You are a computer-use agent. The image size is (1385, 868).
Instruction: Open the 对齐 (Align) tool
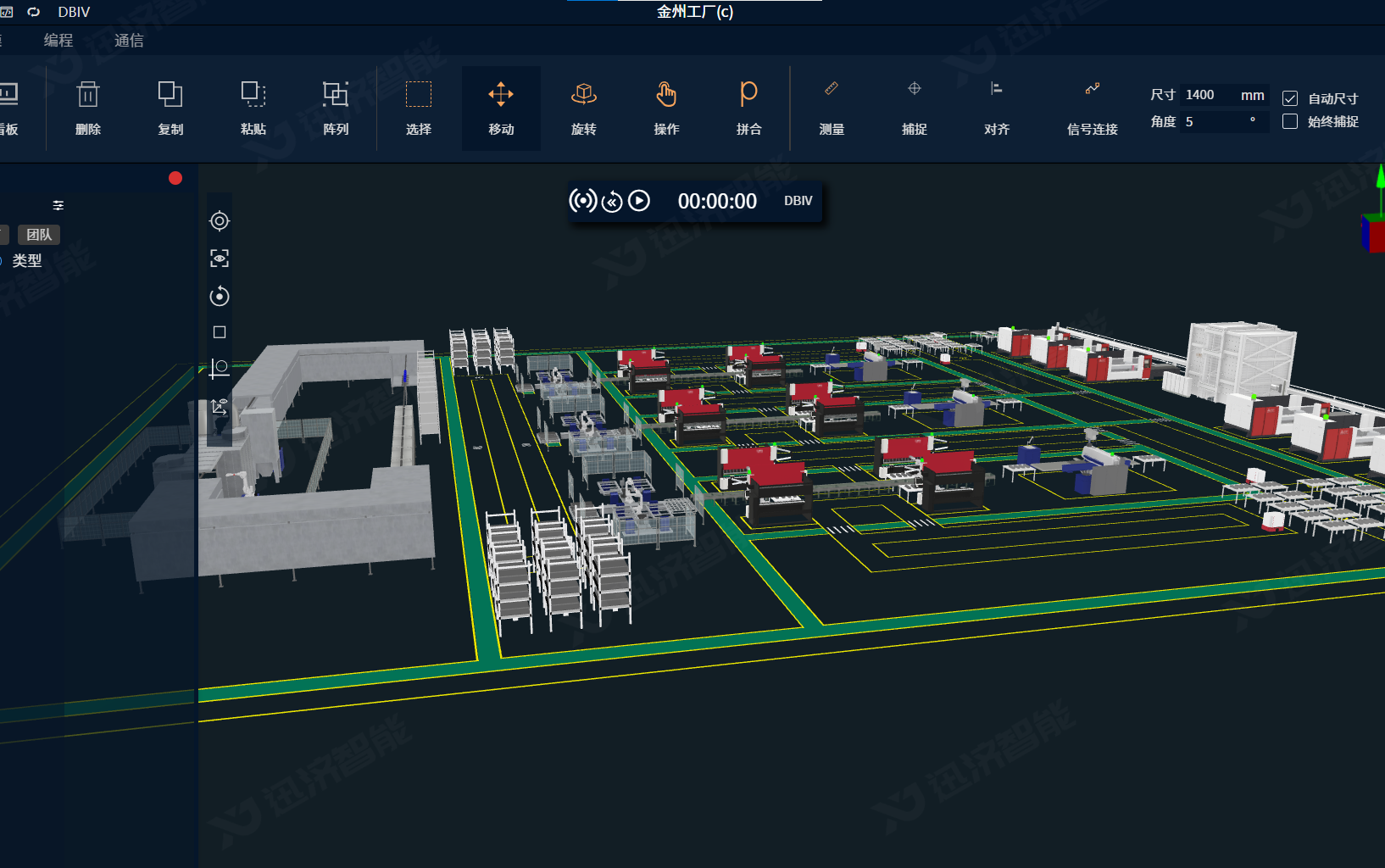(997, 108)
